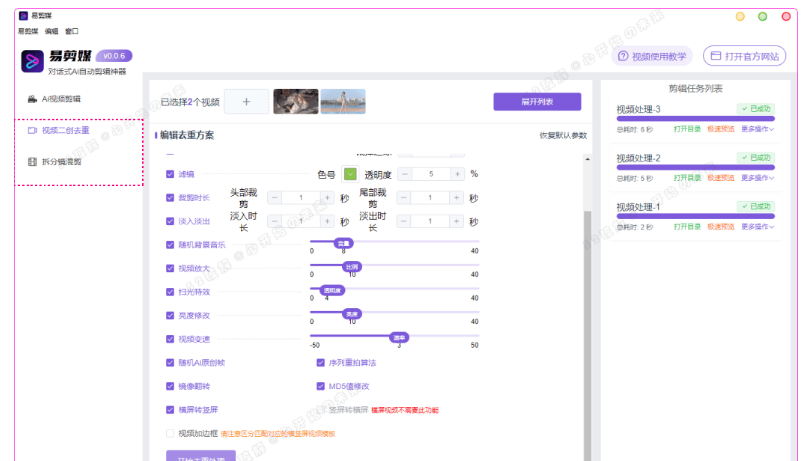Viewport: 812px width, 461px height.
Task: Uncheck 随机AI原创帧 option
Action: click(x=170, y=363)
